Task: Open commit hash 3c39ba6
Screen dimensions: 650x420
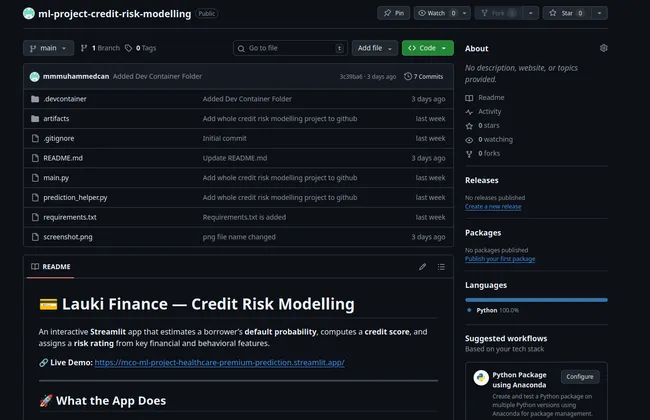Action: coord(351,77)
